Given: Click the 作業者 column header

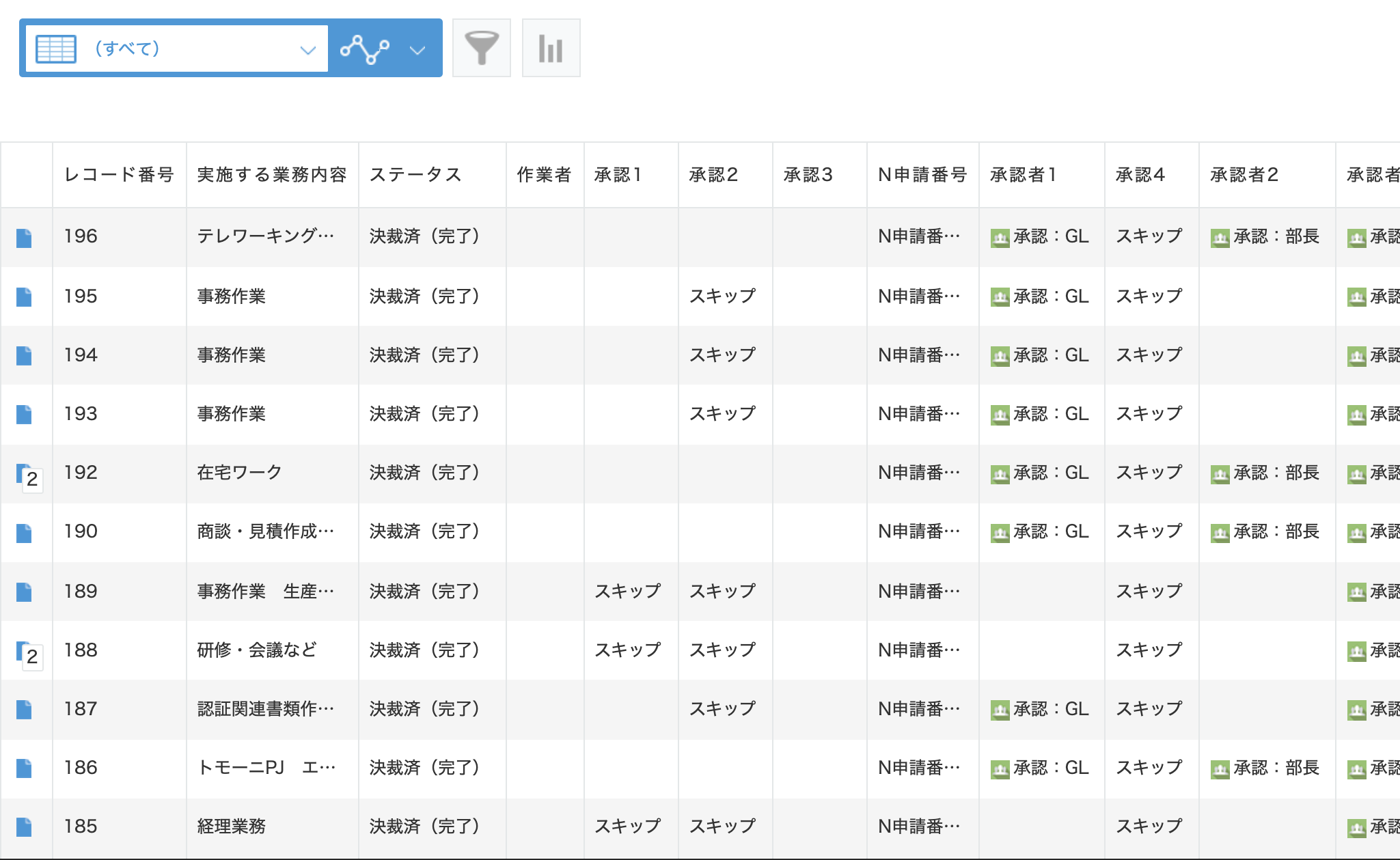Looking at the screenshot, I should 544,175.
